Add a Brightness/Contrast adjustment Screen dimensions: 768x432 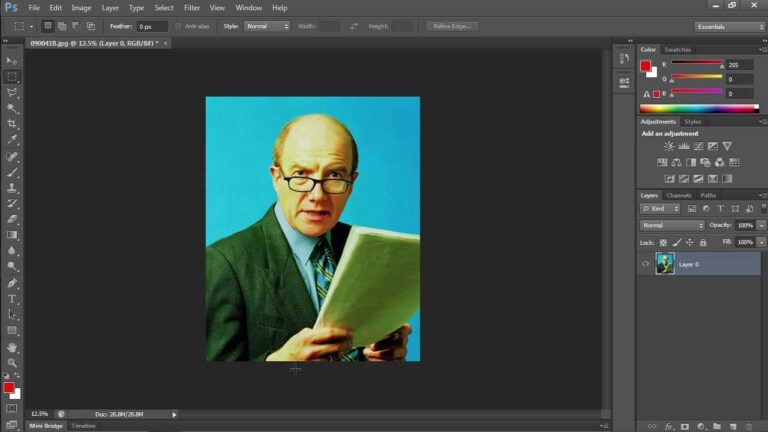pos(669,146)
